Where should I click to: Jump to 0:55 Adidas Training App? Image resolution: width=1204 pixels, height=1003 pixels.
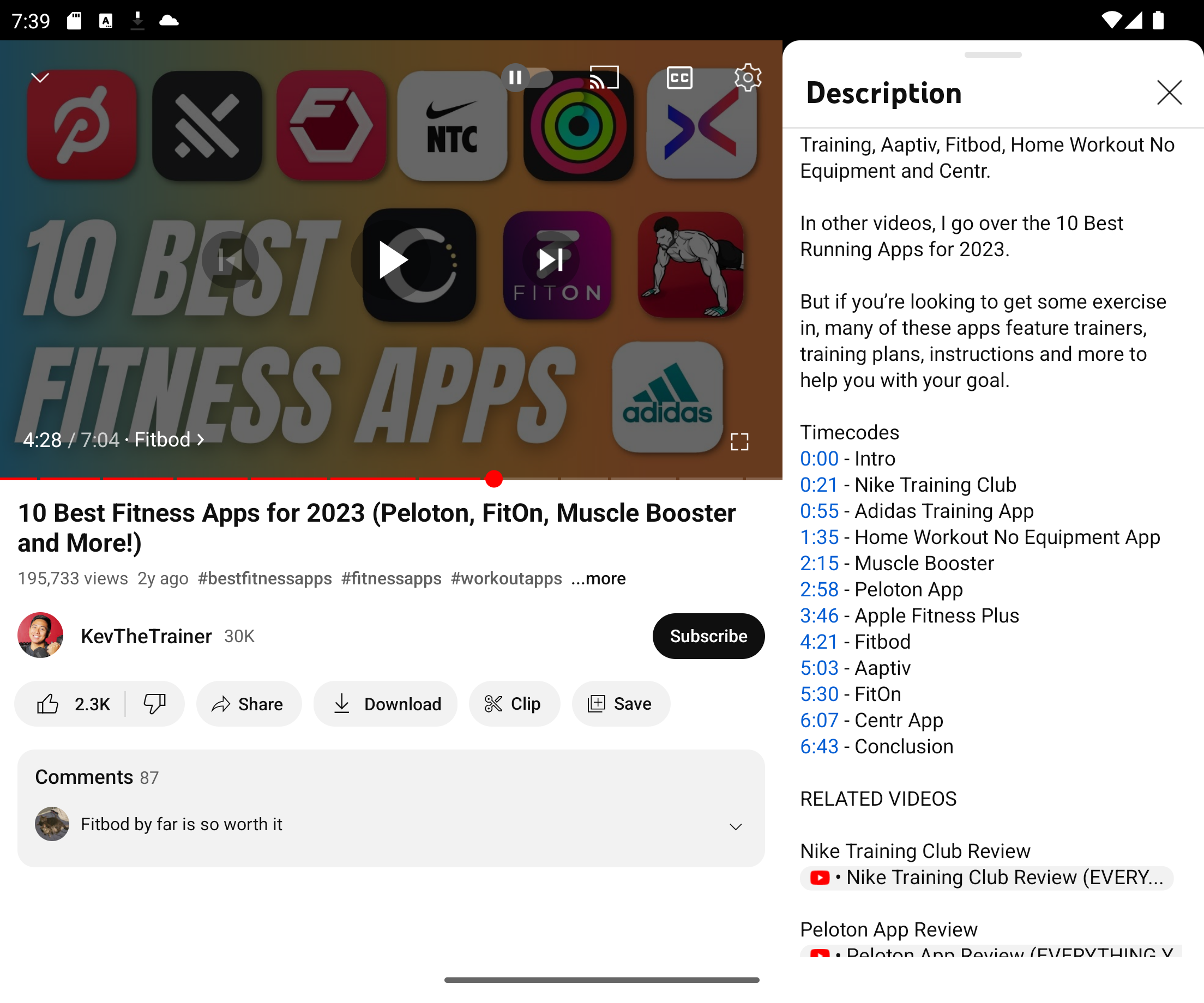click(819, 511)
